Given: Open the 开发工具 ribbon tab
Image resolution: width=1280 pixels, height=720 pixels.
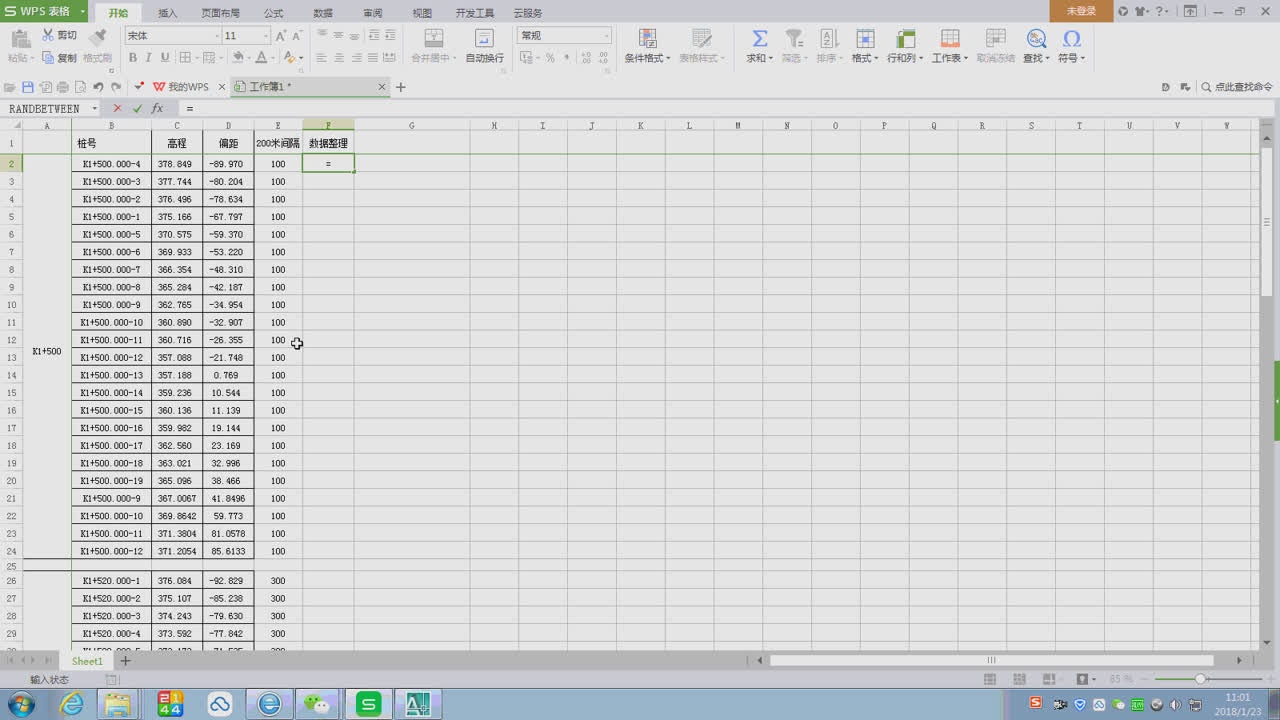Looking at the screenshot, I should coord(475,13).
